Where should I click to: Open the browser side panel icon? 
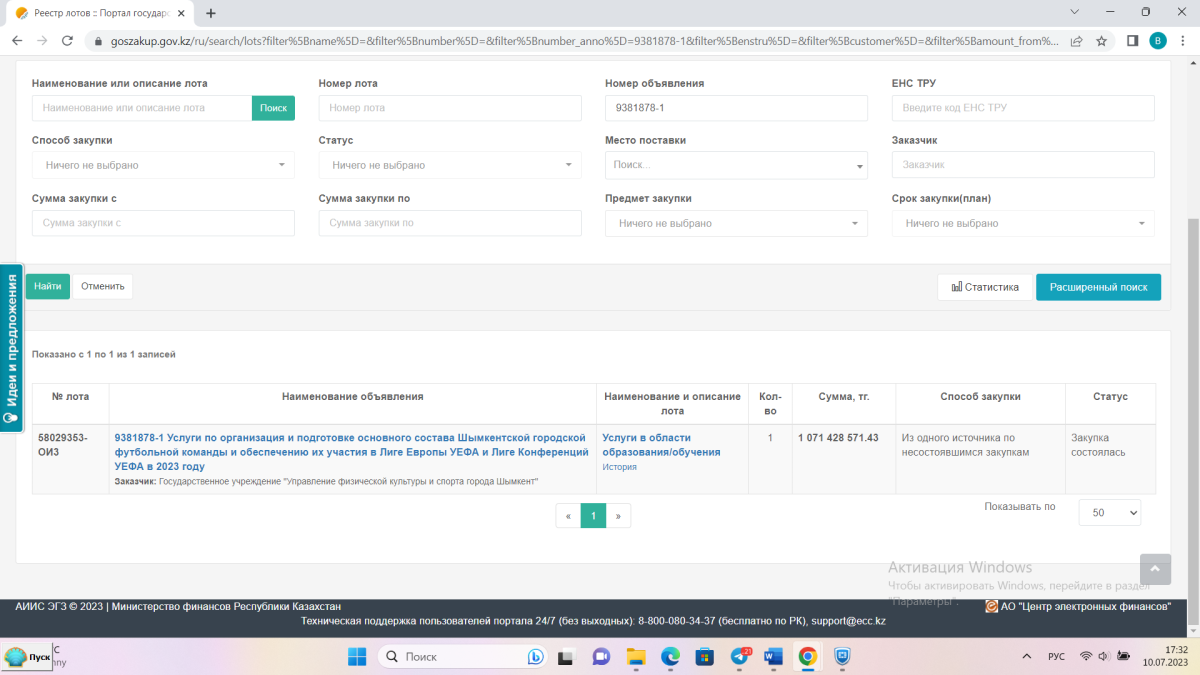click(1133, 41)
